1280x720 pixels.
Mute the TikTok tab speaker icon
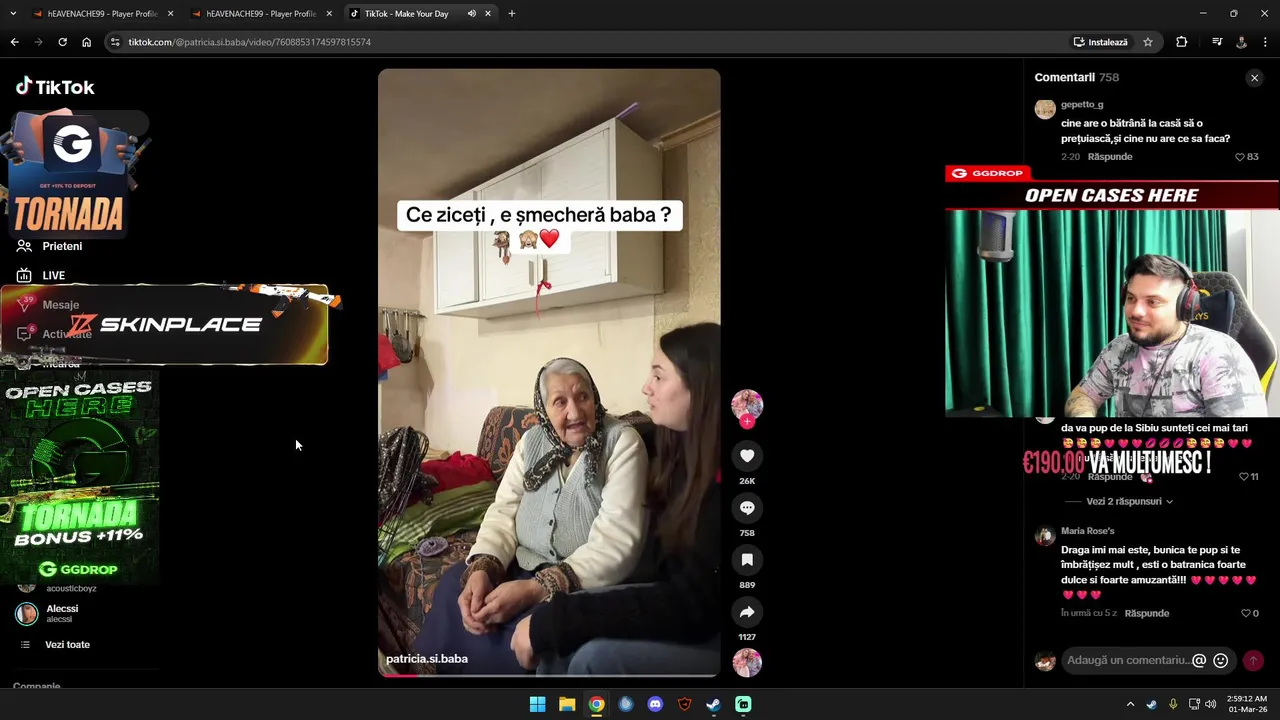pyautogui.click(x=471, y=14)
